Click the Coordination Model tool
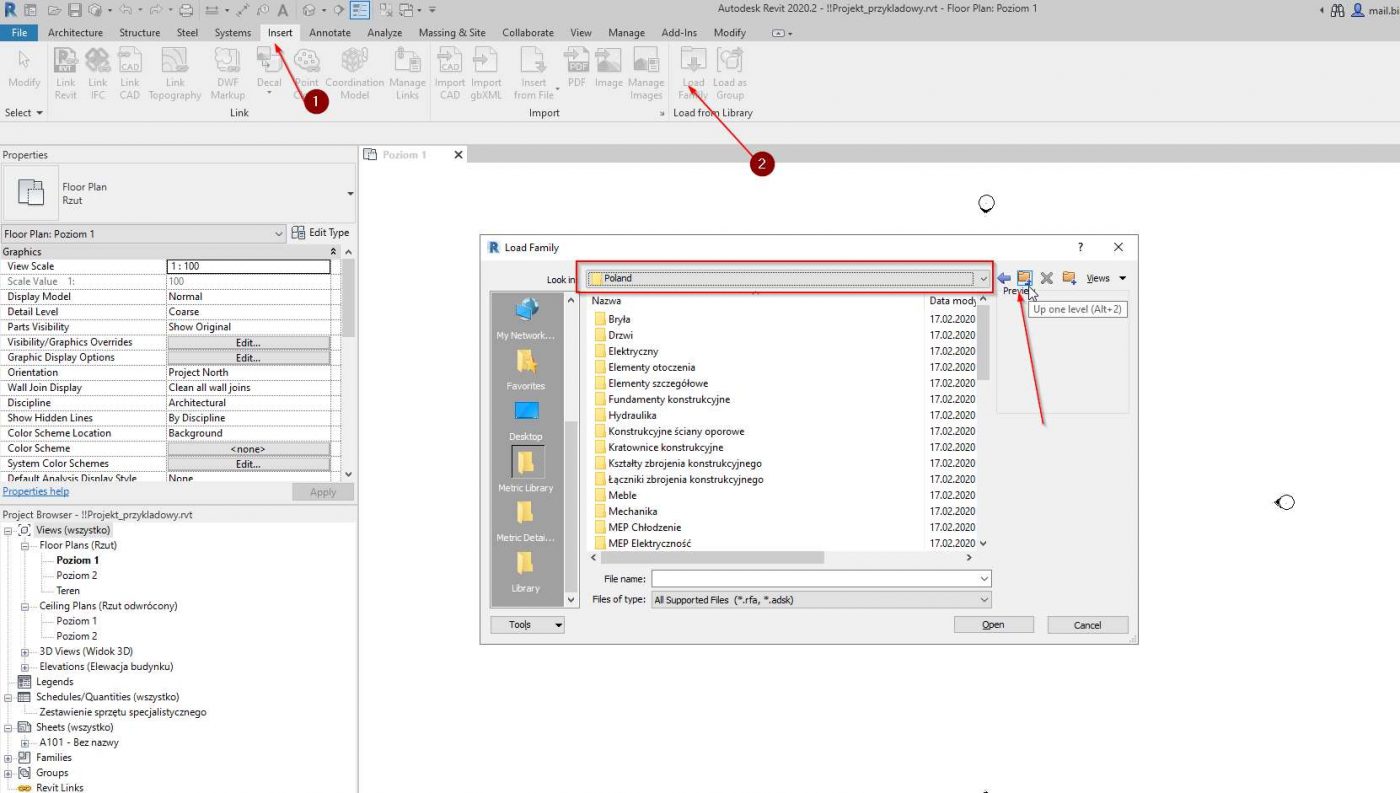Screen dimensions: 1400x793 click(354, 75)
